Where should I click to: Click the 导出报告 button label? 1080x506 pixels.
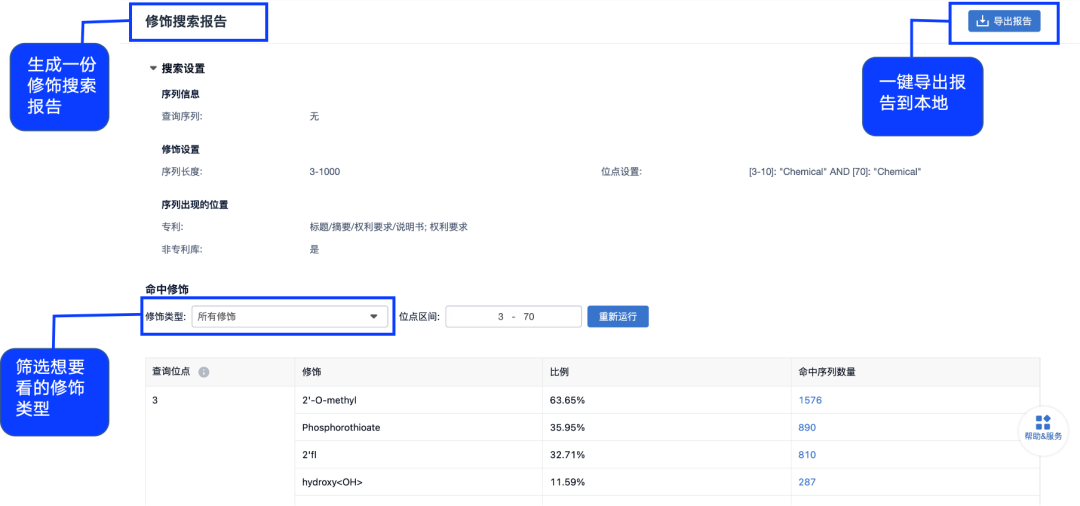(1012, 21)
